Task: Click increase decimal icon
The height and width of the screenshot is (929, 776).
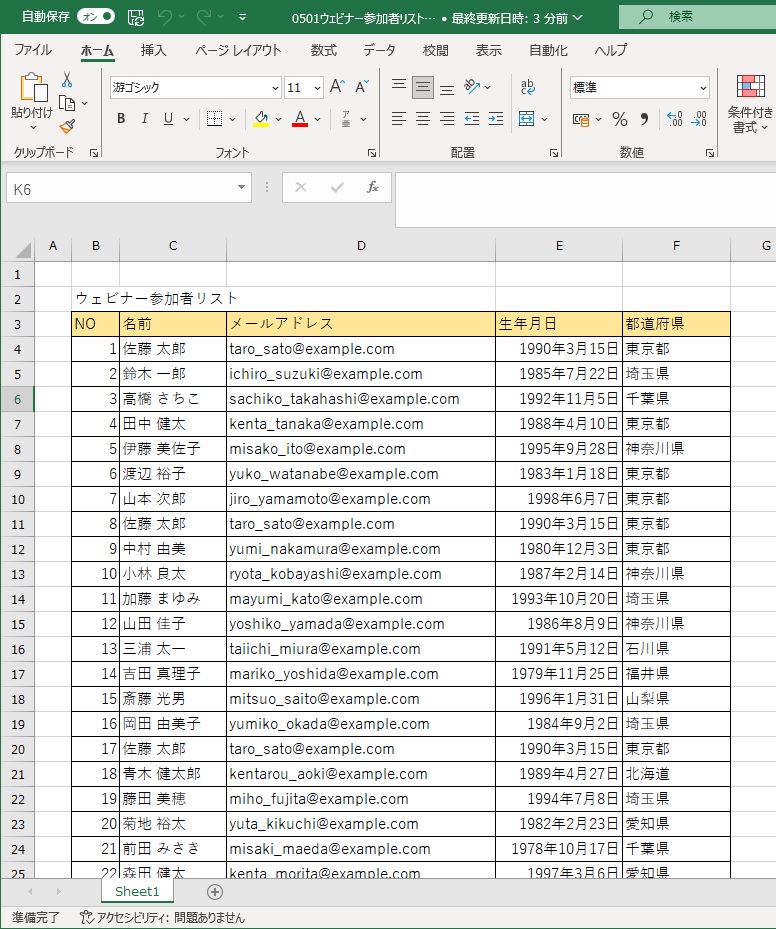Action: coord(675,119)
